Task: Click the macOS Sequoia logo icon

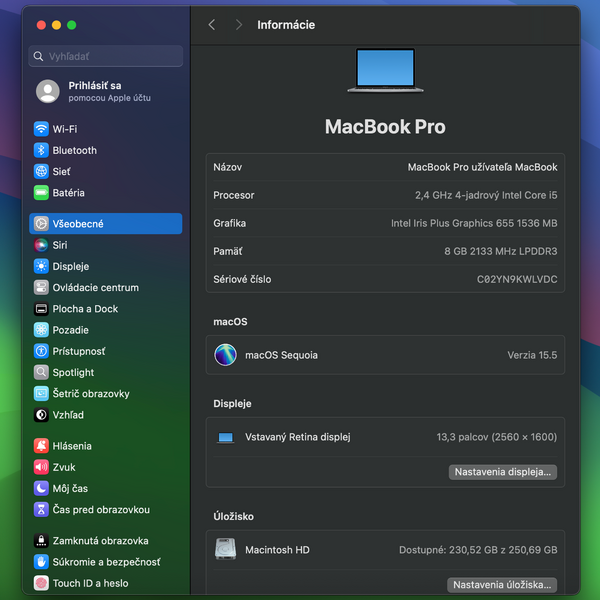Action: click(x=225, y=355)
